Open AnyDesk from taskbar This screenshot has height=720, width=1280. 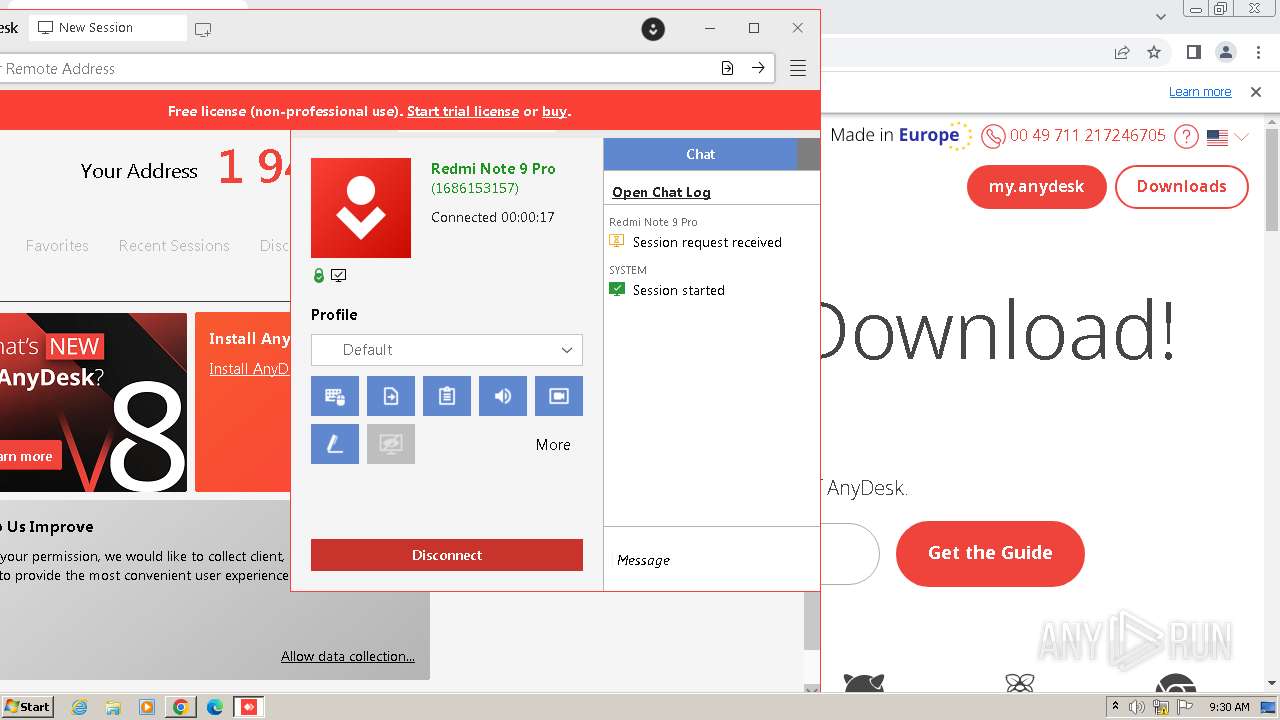[x=248, y=707]
